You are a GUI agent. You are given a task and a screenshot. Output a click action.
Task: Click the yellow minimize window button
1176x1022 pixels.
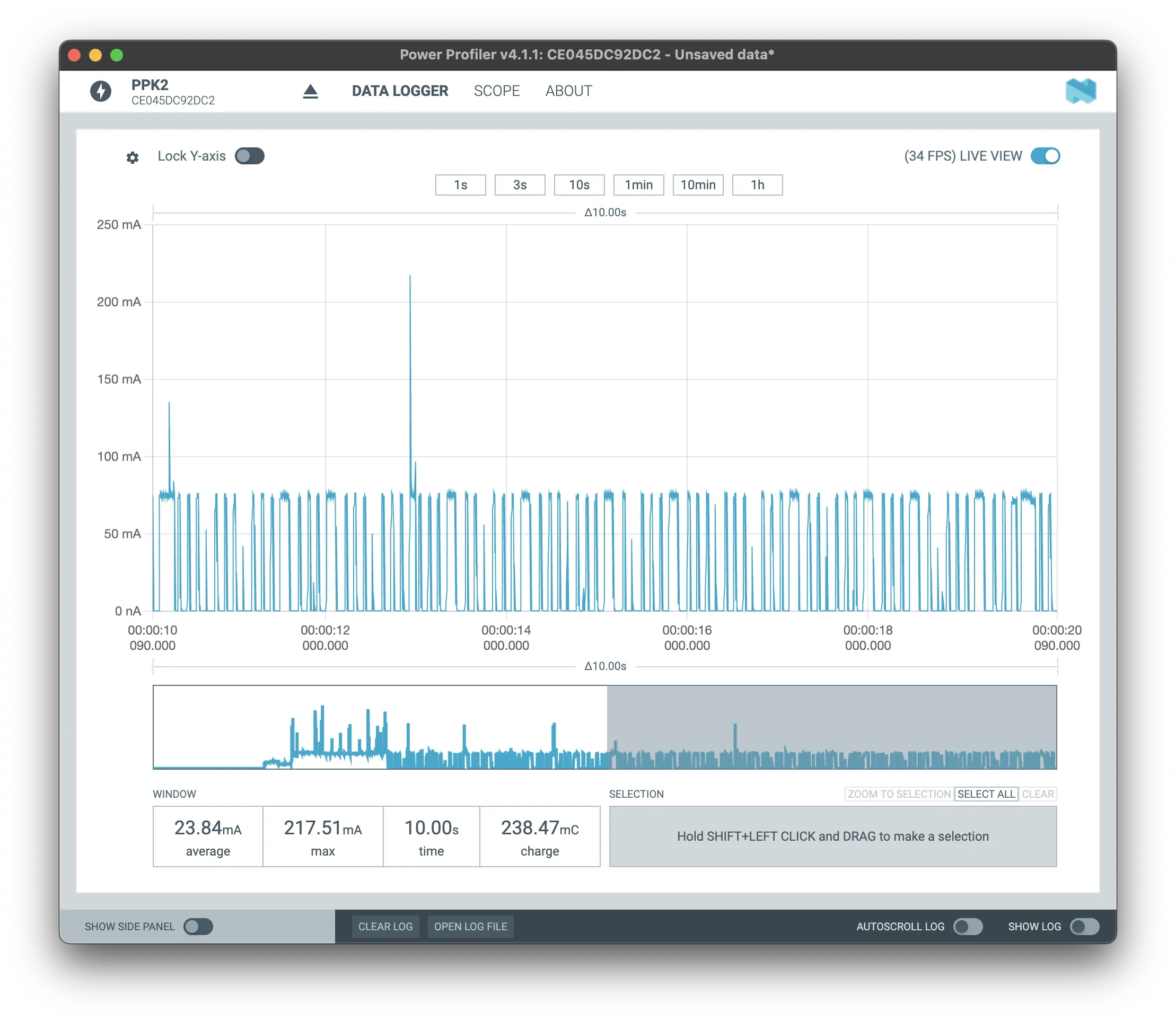coord(95,55)
